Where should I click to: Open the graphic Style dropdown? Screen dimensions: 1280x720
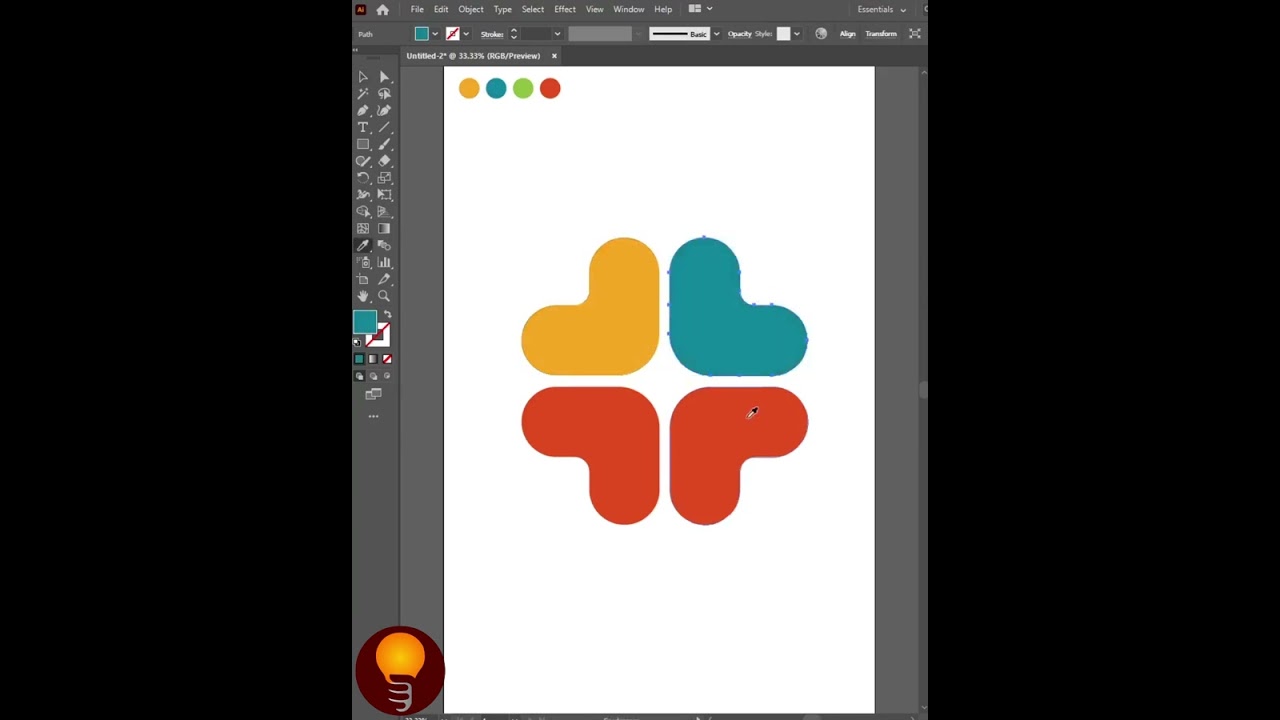tap(796, 34)
